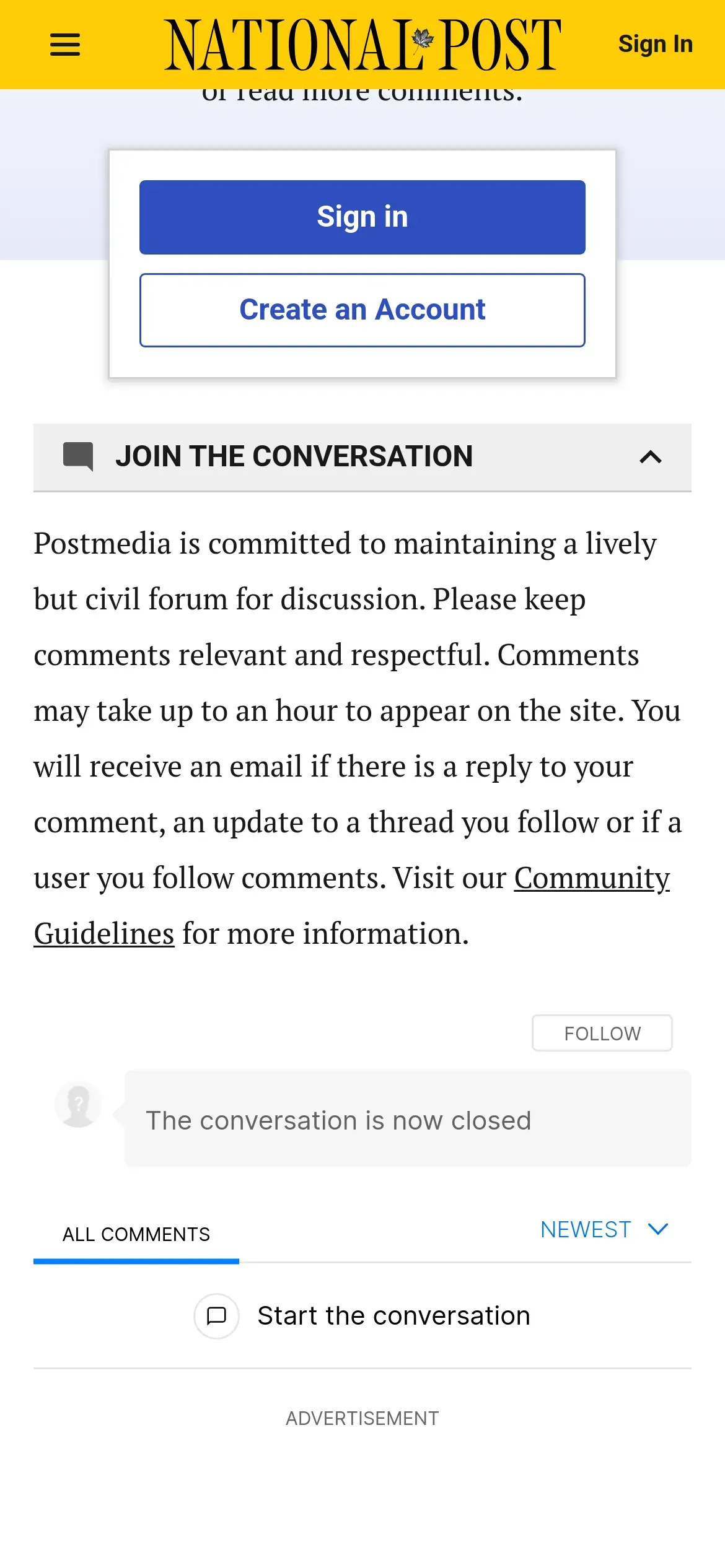
Task: Click the maple leaf emblem in the masthead
Action: point(423,40)
